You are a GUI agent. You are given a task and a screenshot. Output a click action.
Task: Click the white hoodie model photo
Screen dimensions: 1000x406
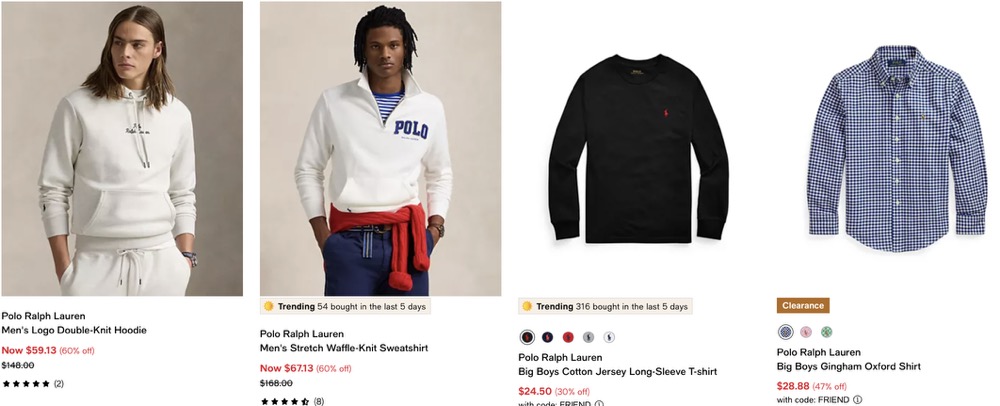(122, 148)
